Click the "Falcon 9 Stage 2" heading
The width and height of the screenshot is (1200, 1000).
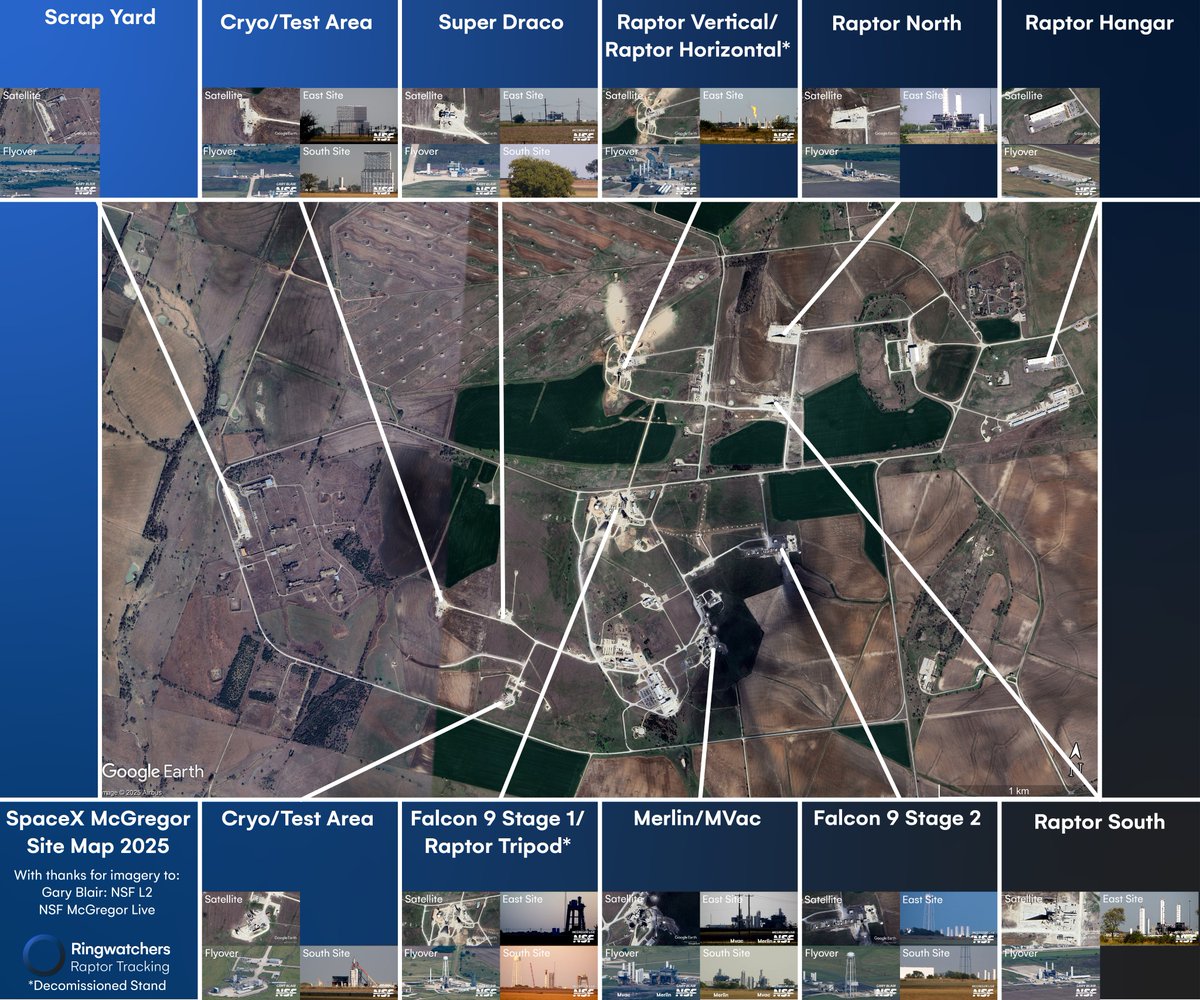click(x=897, y=819)
